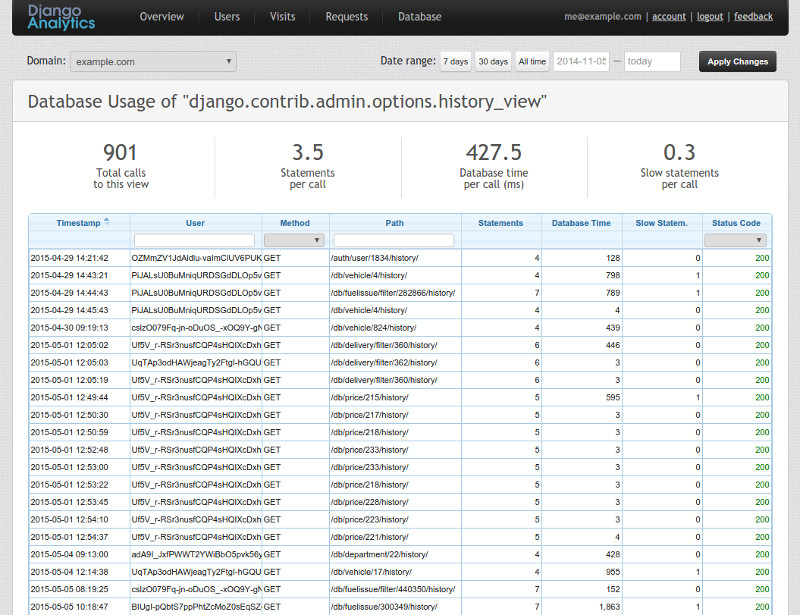Select path /db/price/221/history/
800x615 pixels.
tap(369, 537)
